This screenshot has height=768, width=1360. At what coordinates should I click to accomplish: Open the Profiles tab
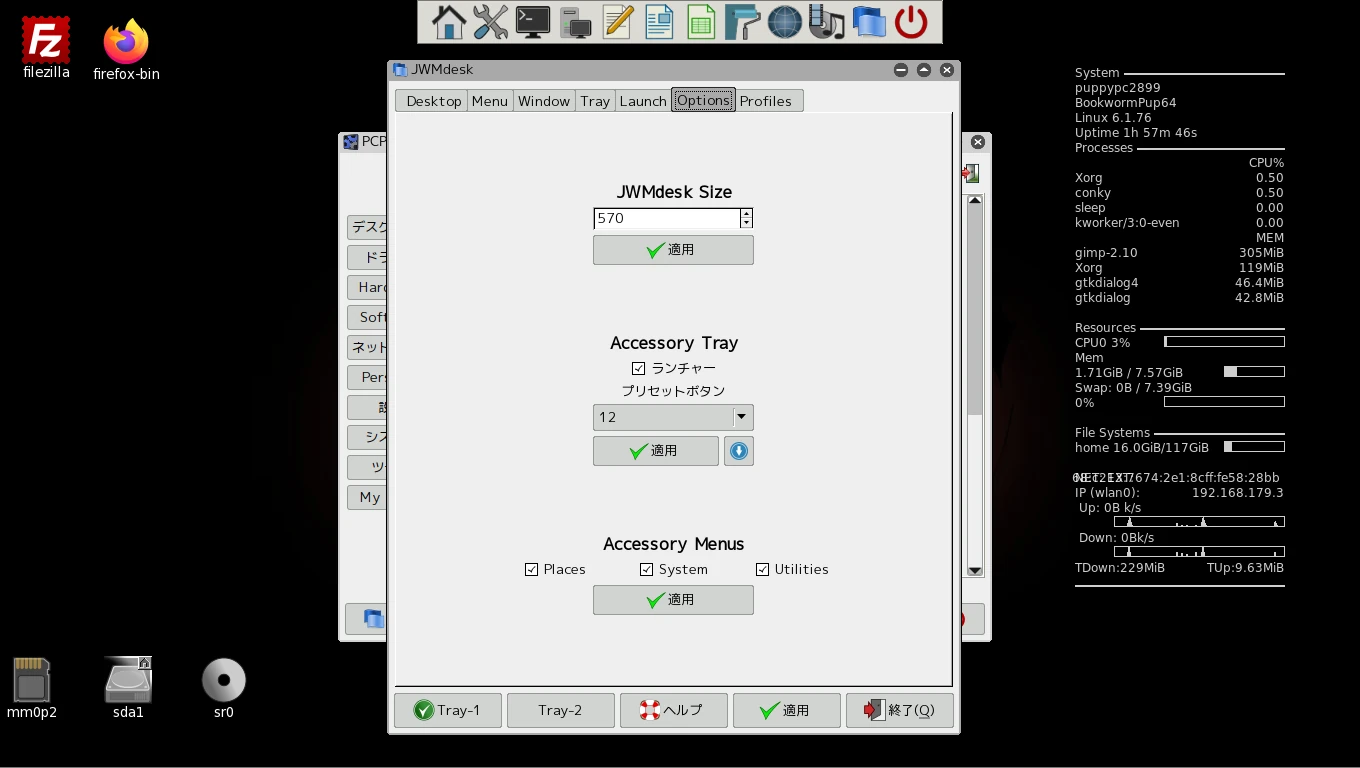(765, 101)
